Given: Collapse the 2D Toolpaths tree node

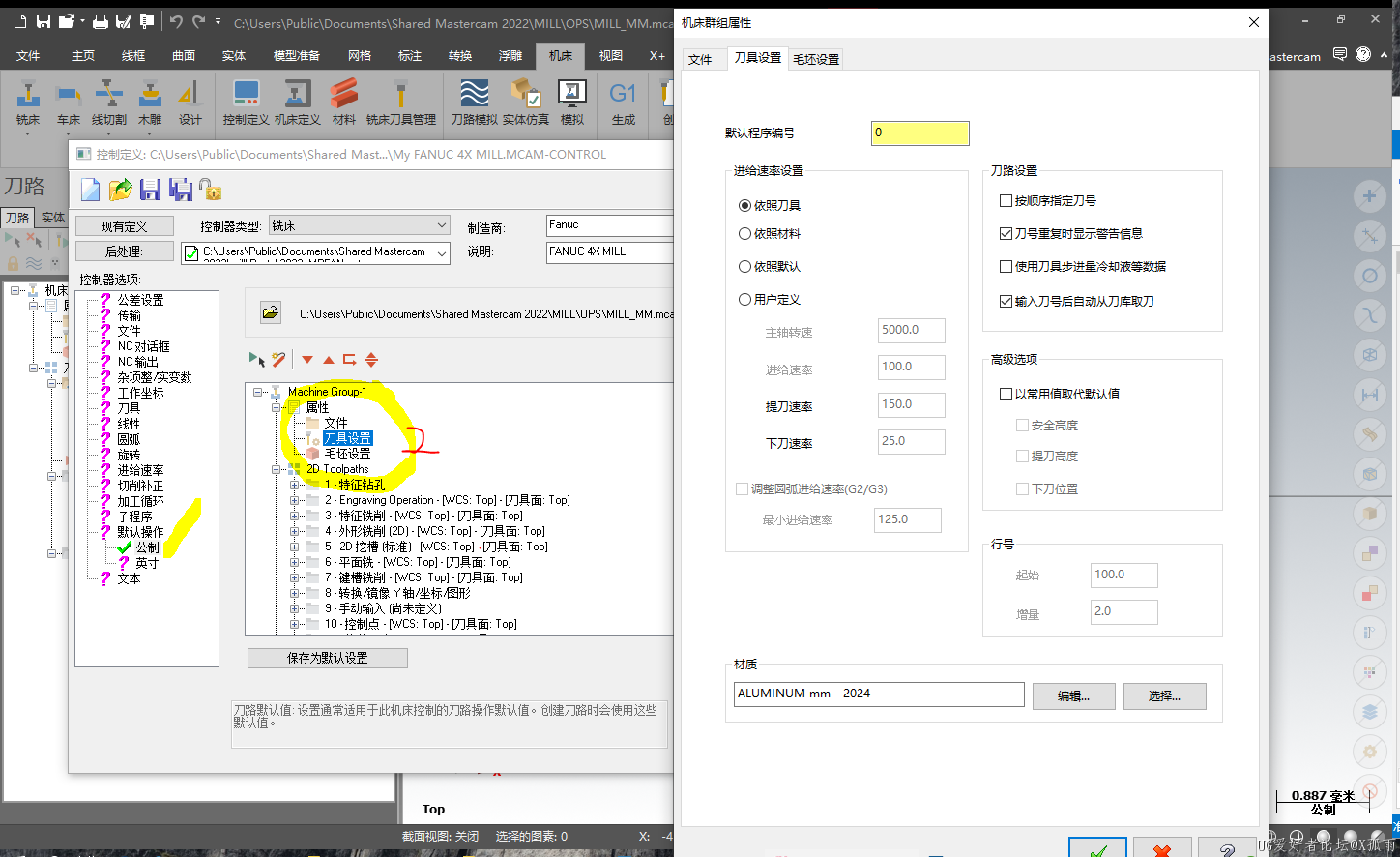Looking at the screenshot, I should point(277,469).
